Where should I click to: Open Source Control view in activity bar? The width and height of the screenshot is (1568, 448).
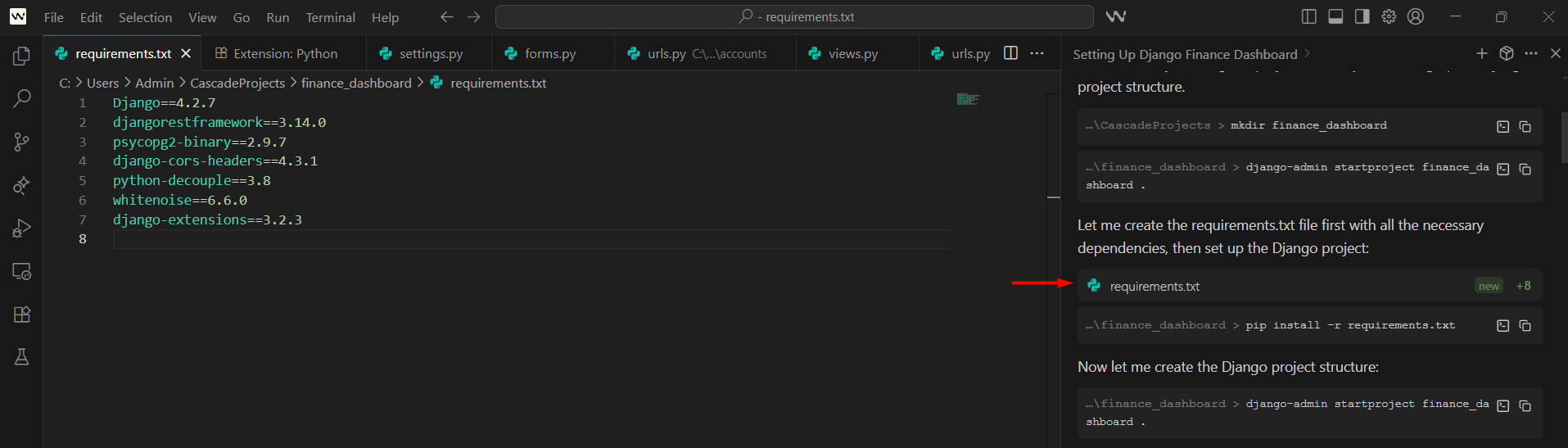click(22, 142)
